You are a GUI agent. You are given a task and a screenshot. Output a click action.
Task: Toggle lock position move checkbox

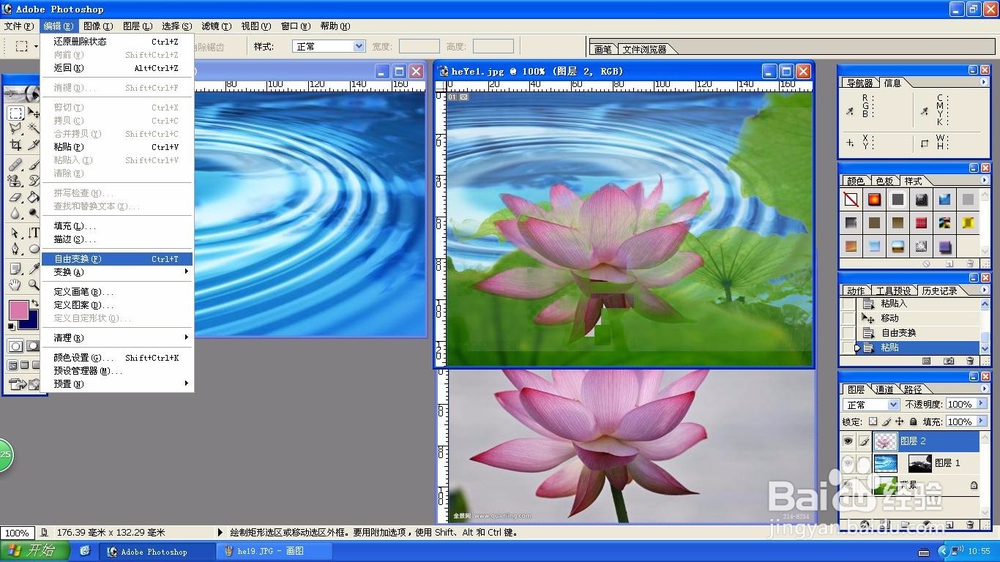899,422
